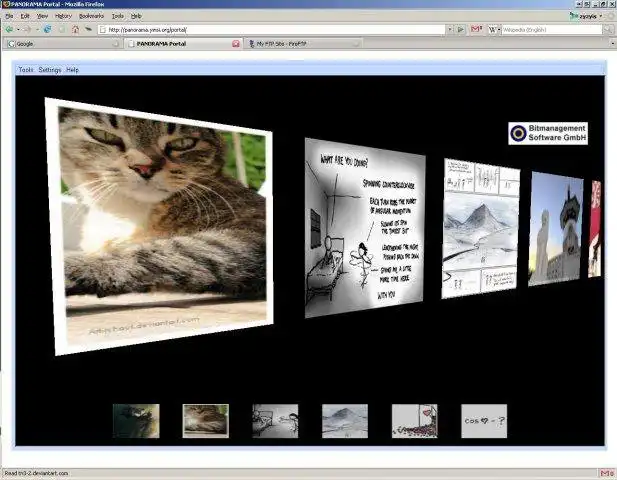
Task: Click the Gmail icon in the status bar
Action: pyautogui.click(x=606, y=473)
